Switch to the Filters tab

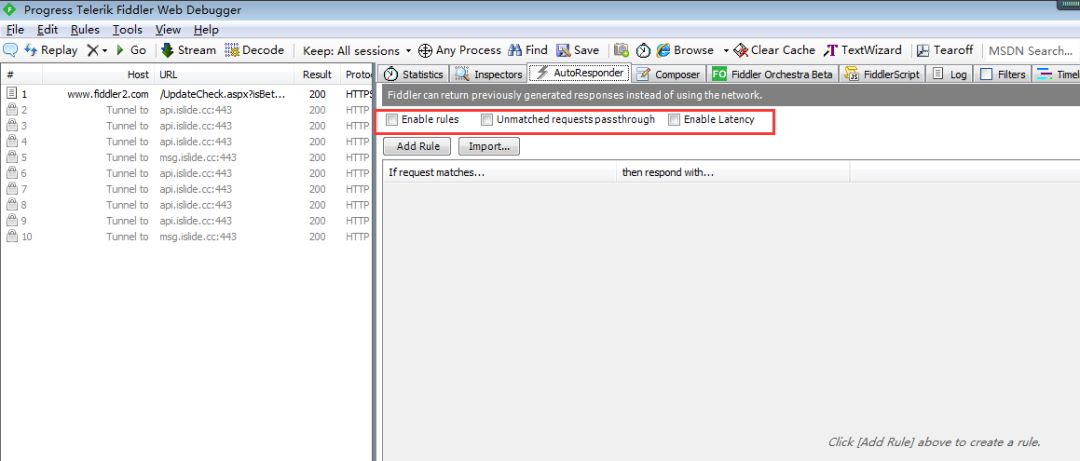coord(1004,74)
